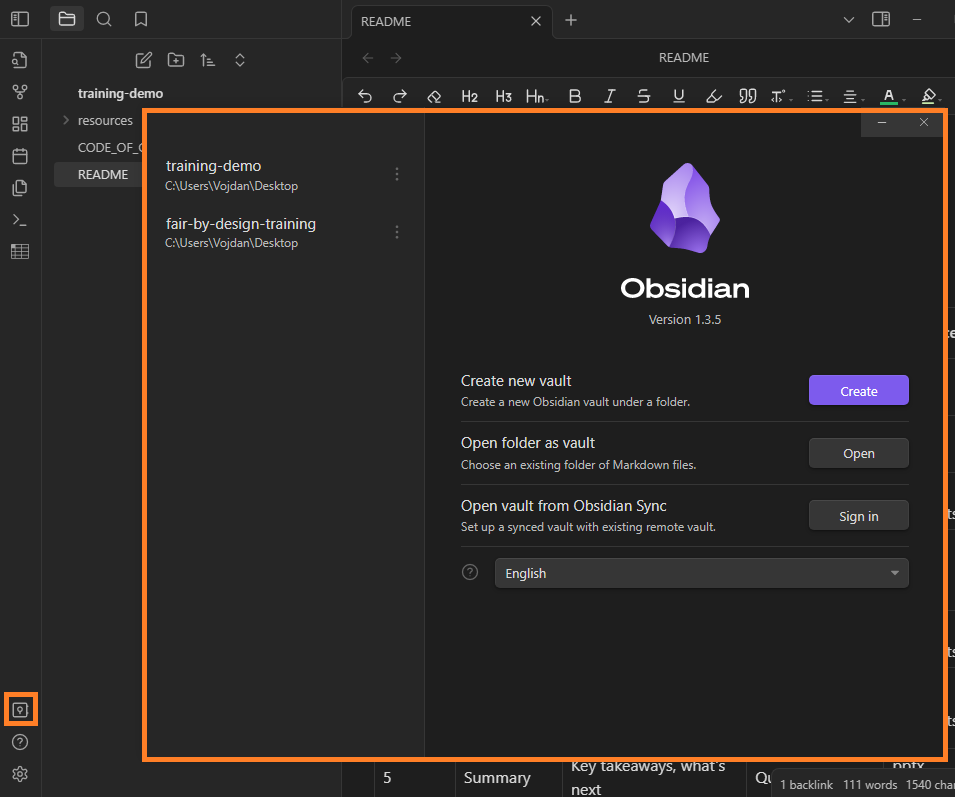Screen dimensions: 955x797
Task: Insert a blockquote using the toolbar icon
Action: coord(747,96)
